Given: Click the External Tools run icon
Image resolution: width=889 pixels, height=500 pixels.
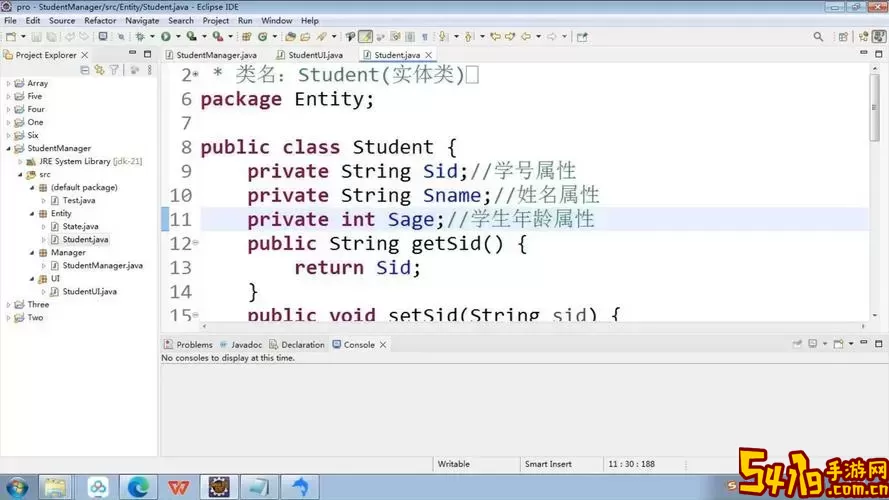Looking at the screenshot, I should click(x=218, y=37).
